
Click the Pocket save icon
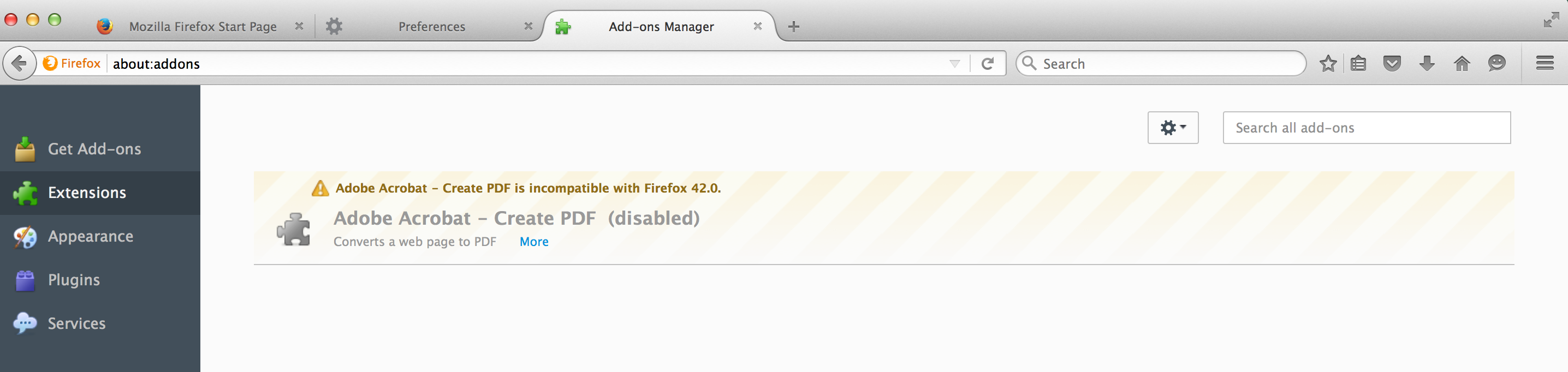pyautogui.click(x=1392, y=63)
